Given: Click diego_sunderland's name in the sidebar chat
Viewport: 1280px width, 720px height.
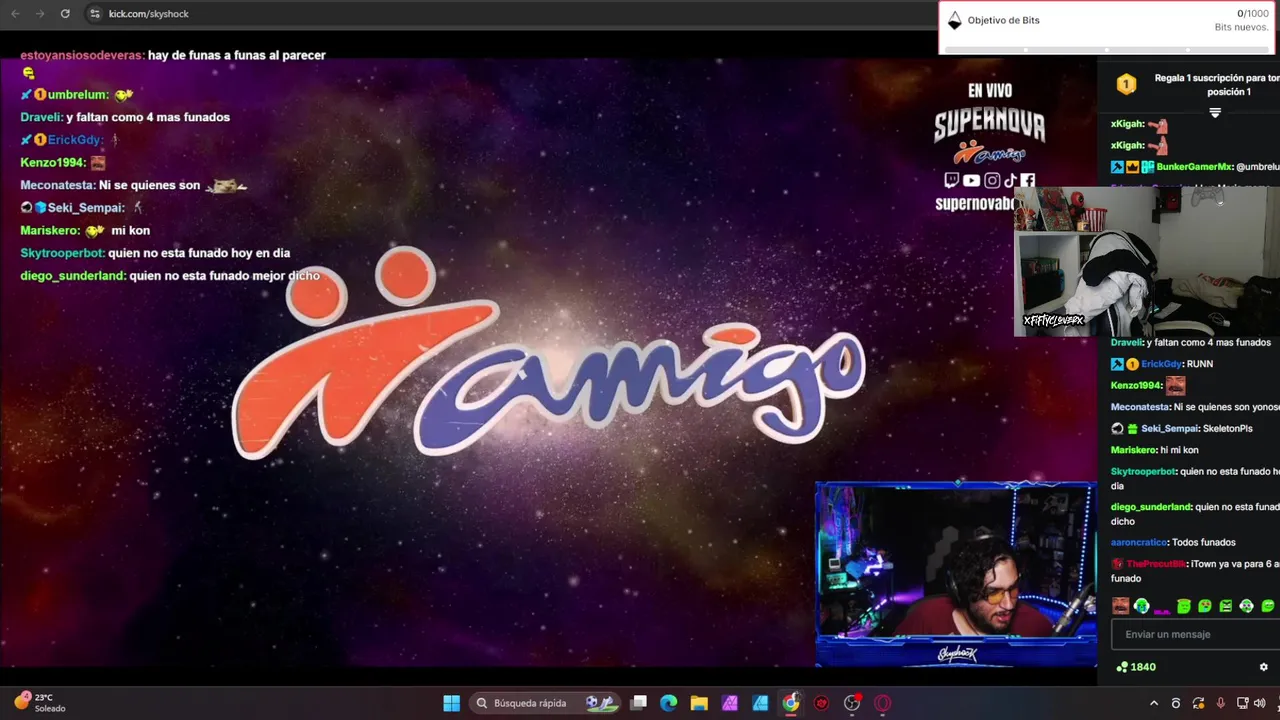Looking at the screenshot, I should [1151, 507].
